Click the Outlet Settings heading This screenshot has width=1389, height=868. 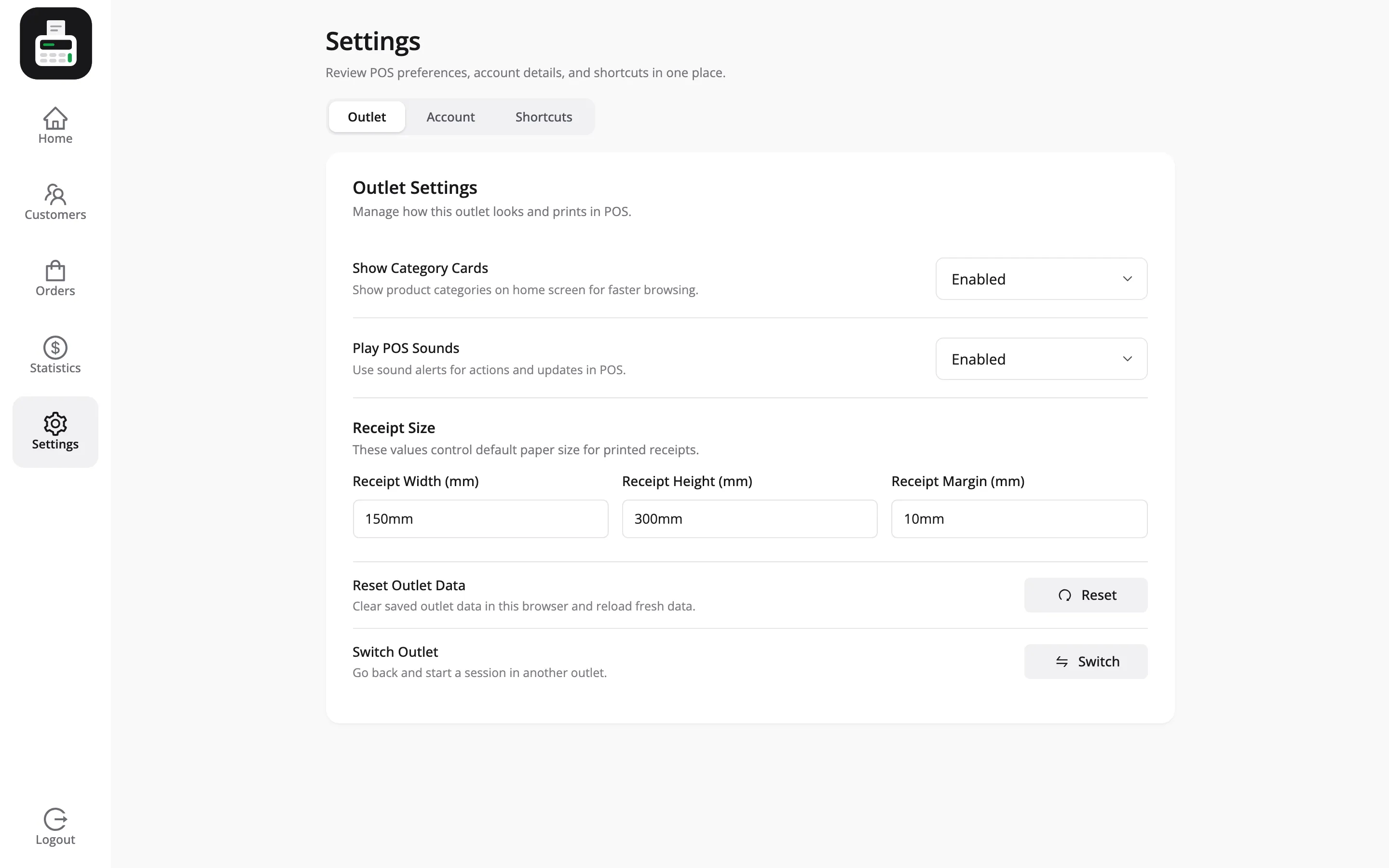coord(414,188)
